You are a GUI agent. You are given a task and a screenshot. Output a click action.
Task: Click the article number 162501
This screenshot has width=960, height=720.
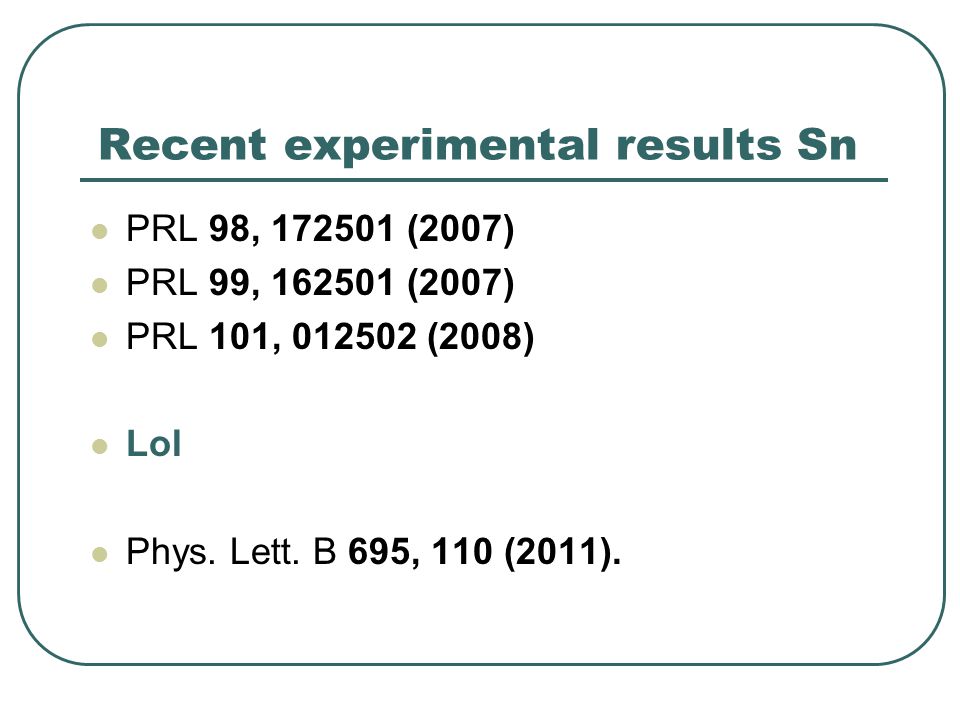tap(332, 283)
